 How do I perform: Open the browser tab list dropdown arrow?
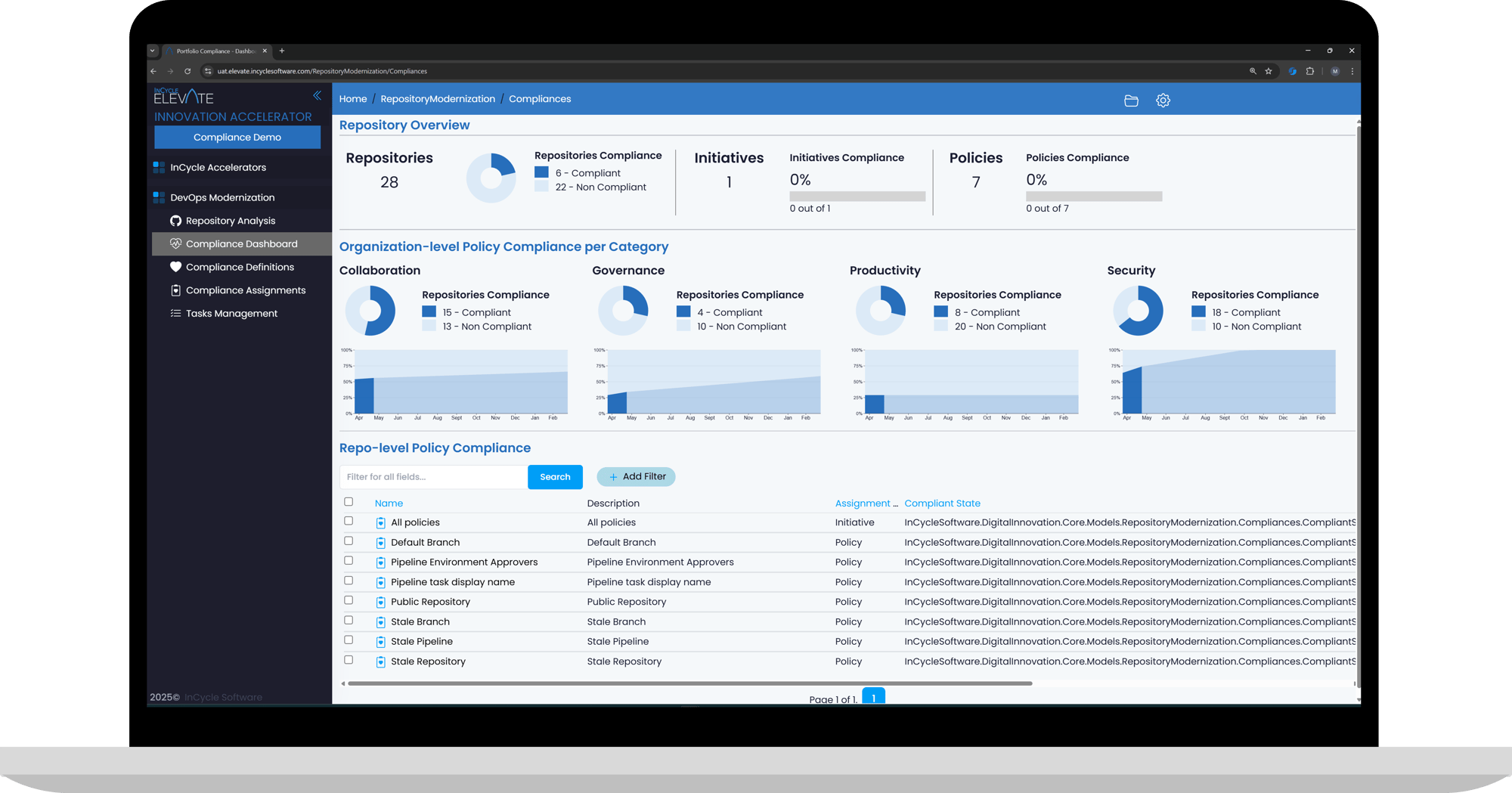coord(153,51)
